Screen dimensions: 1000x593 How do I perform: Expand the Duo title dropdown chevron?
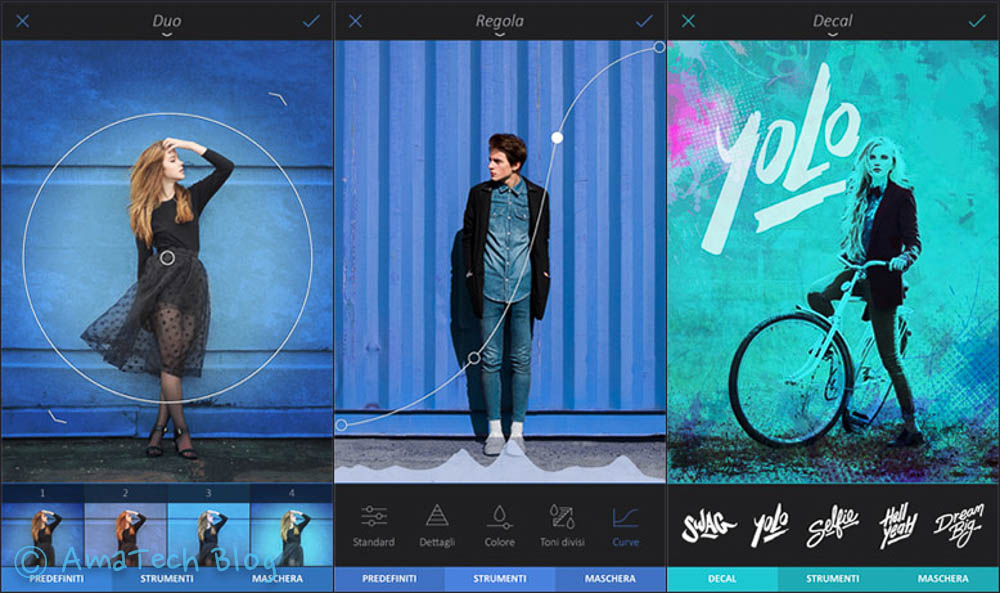166,34
